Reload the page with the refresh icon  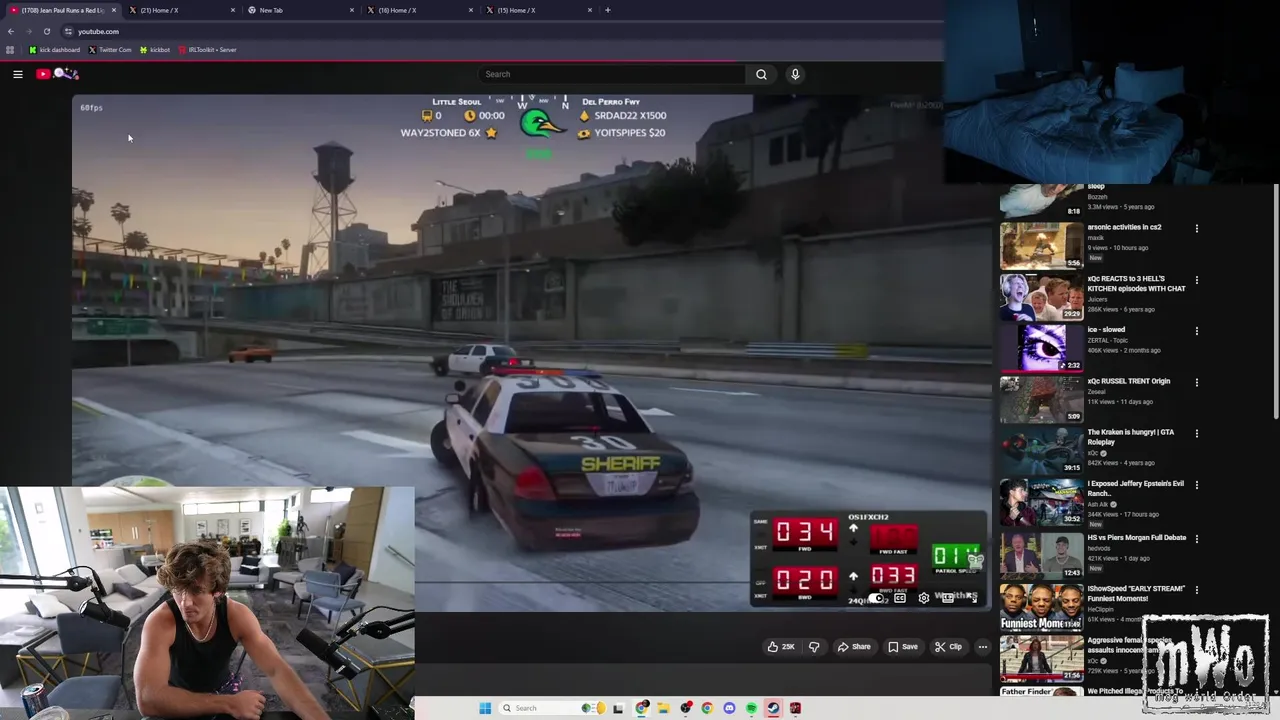[47, 31]
